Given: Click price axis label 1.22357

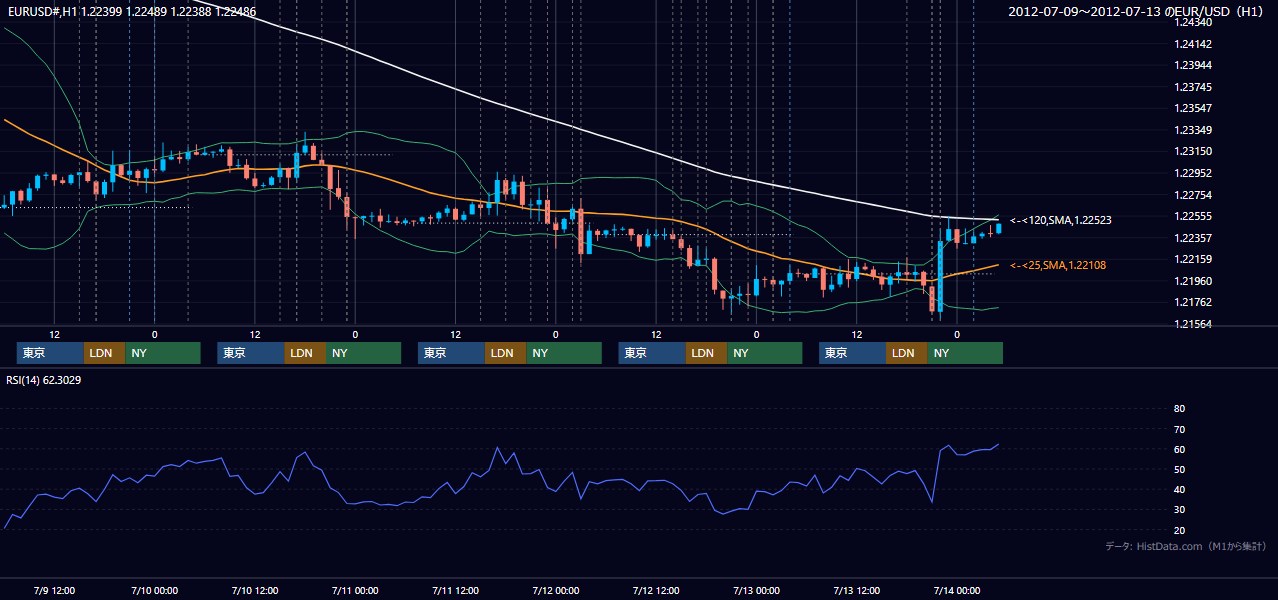Looking at the screenshot, I should 1192,238.
